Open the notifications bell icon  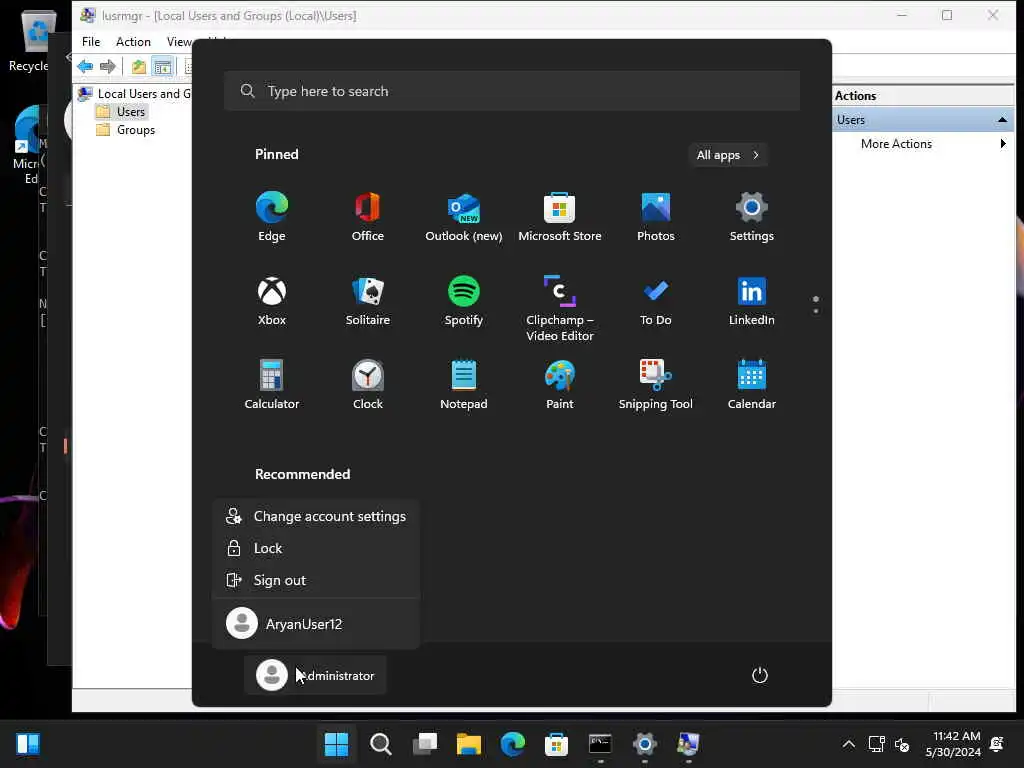pyautogui.click(x=997, y=744)
